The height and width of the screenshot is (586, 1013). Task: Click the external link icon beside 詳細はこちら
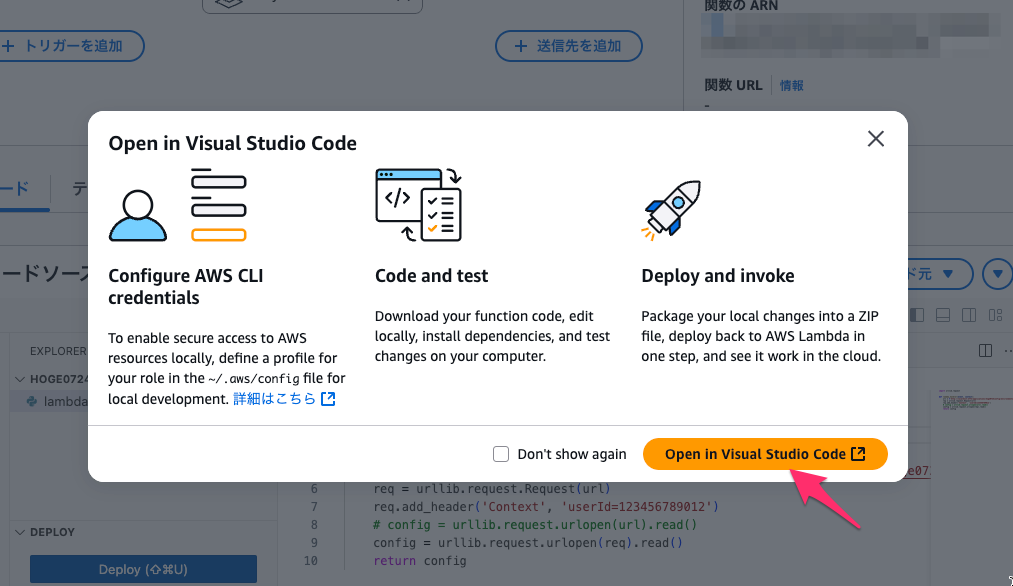click(328, 399)
